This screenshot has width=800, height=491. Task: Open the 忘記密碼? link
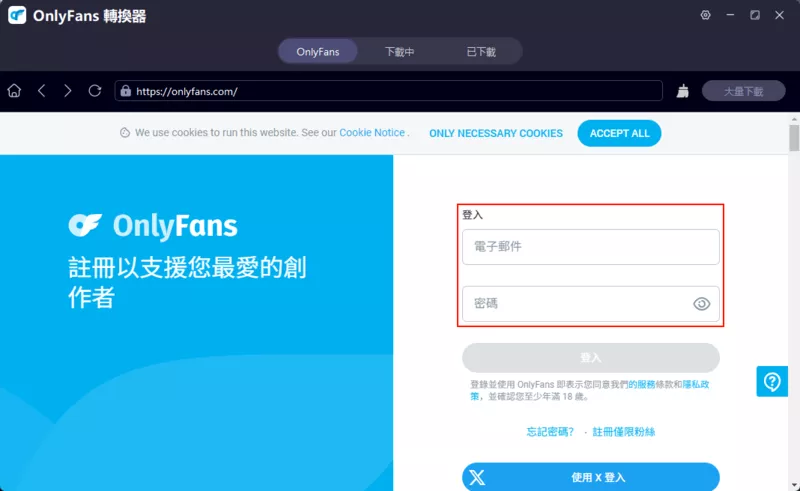pos(550,432)
